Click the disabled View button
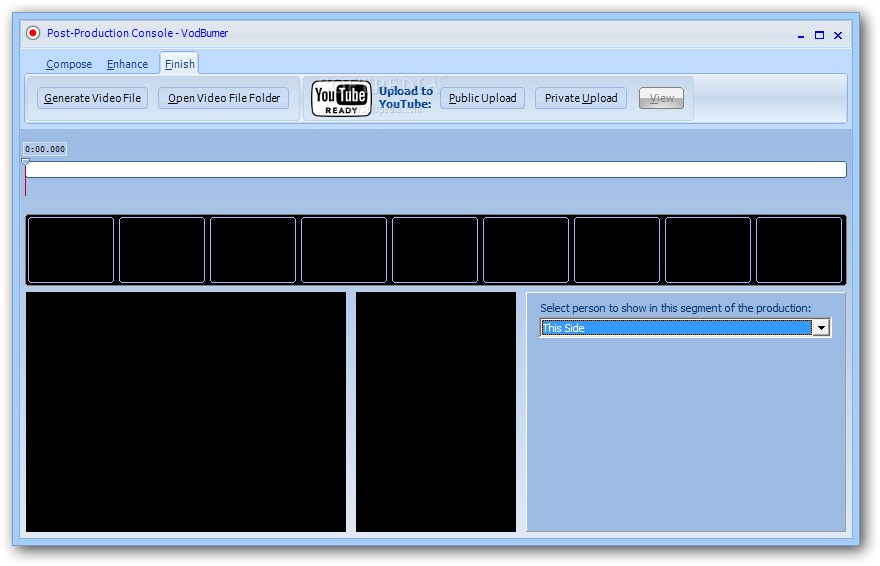The image size is (880, 566). [x=661, y=98]
